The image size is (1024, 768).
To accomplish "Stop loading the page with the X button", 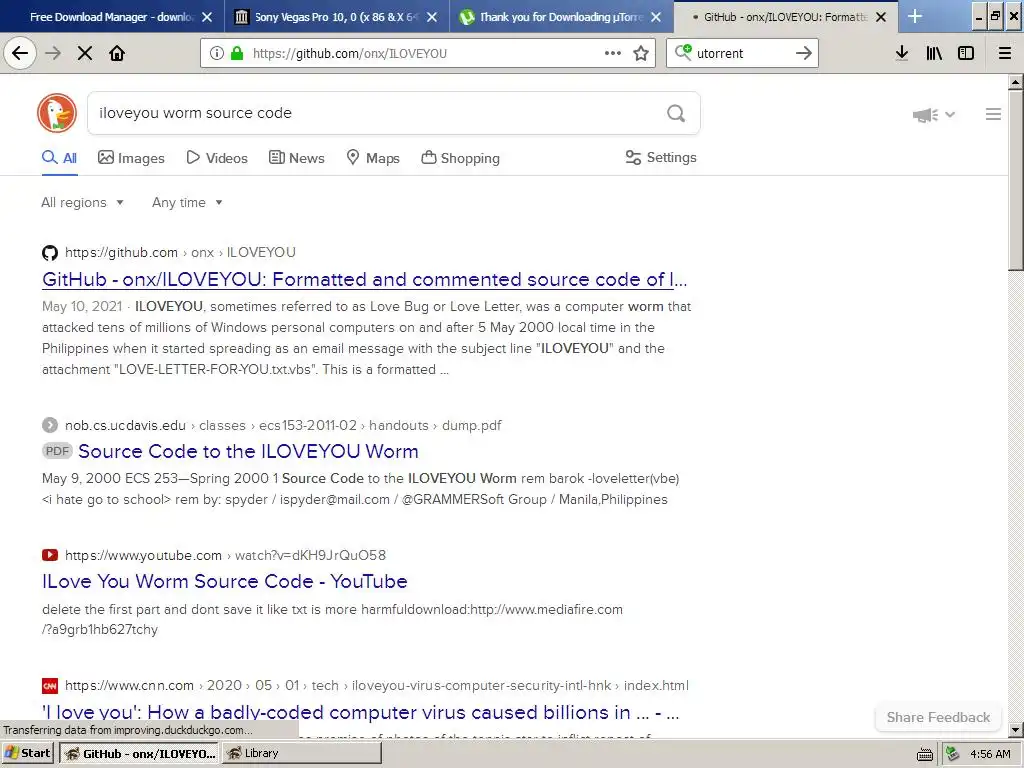I will click(85, 54).
